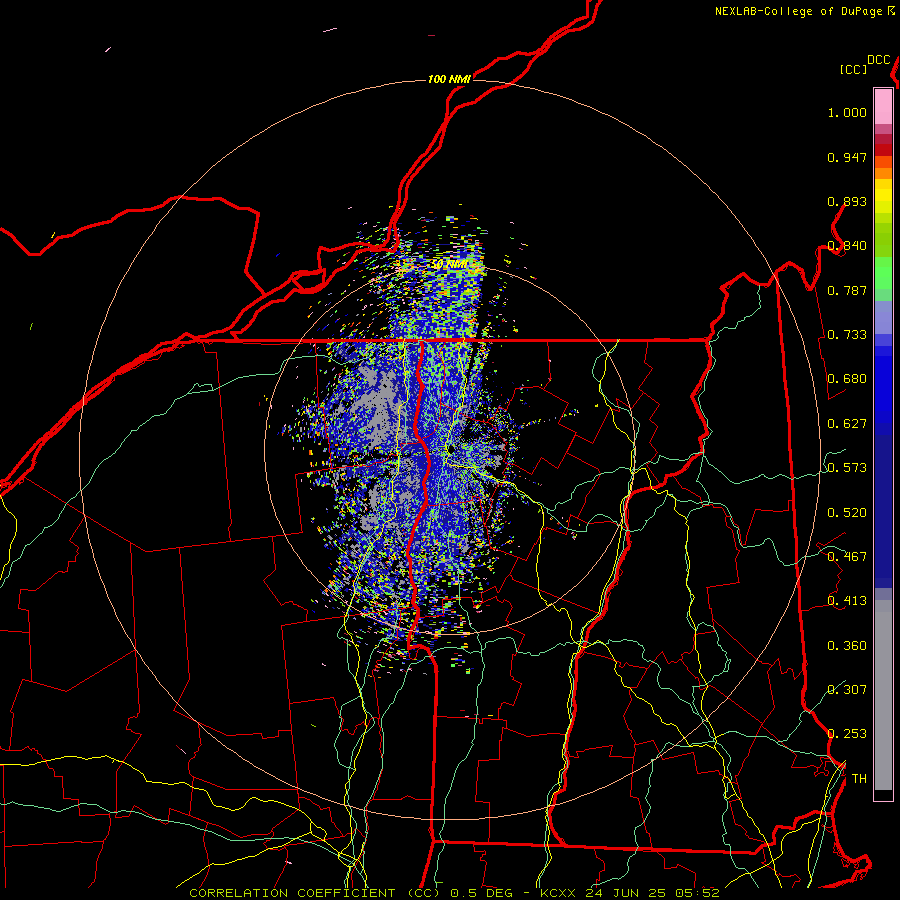Viewport: 900px width, 900px height.
Task: Pick the orange segment of the color bar
Action: pos(883,173)
